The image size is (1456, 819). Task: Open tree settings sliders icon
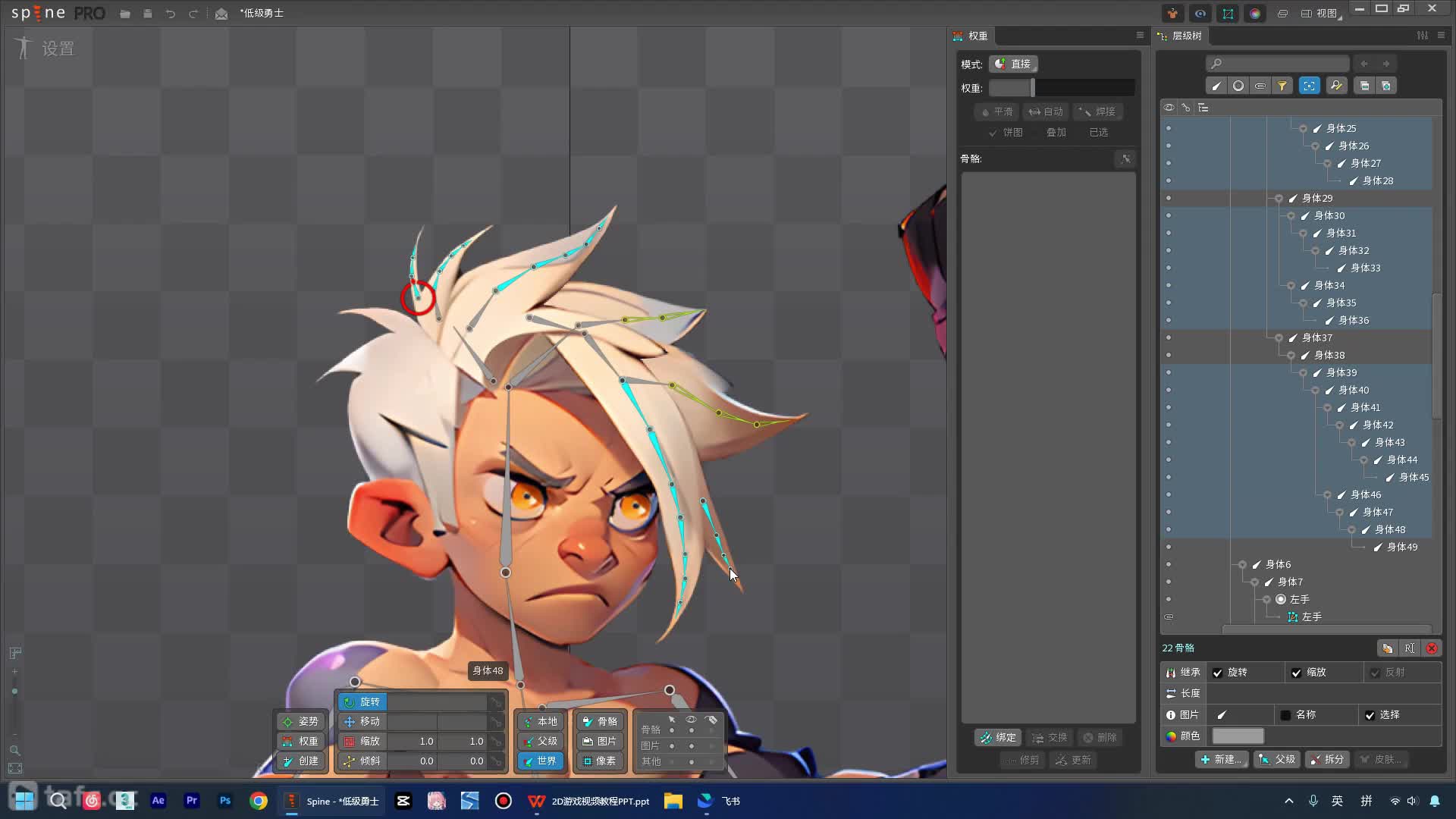[x=1423, y=36]
